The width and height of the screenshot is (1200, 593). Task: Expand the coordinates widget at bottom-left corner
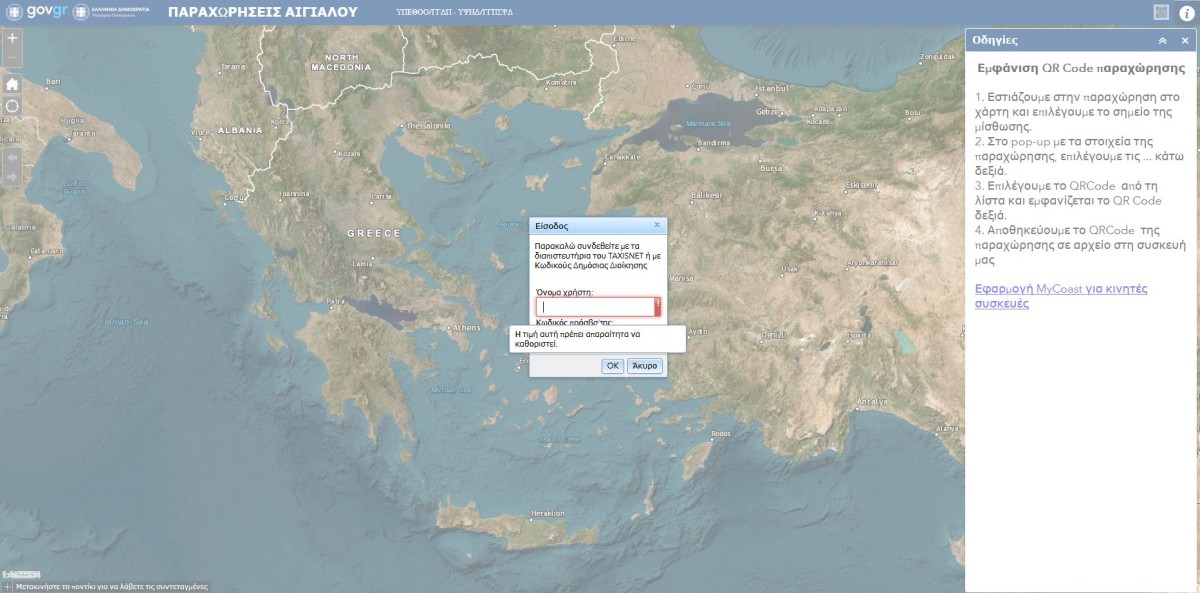[x=6, y=587]
